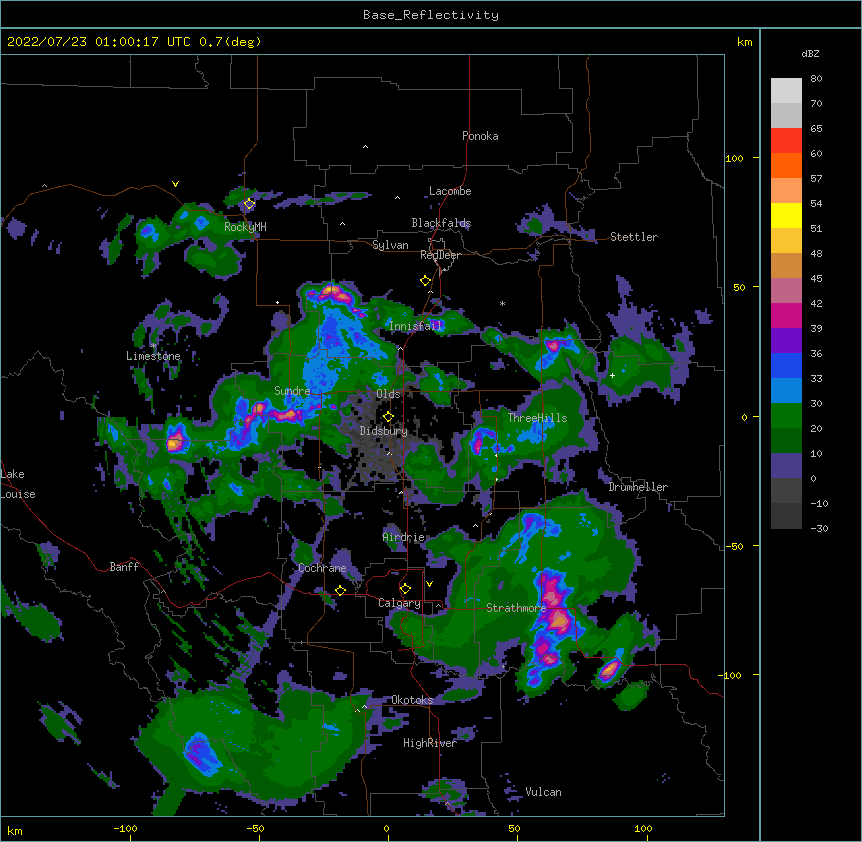Click the 50 tick on the bottom axis
Viewport: 862px width, 842px height.
(x=514, y=829)
